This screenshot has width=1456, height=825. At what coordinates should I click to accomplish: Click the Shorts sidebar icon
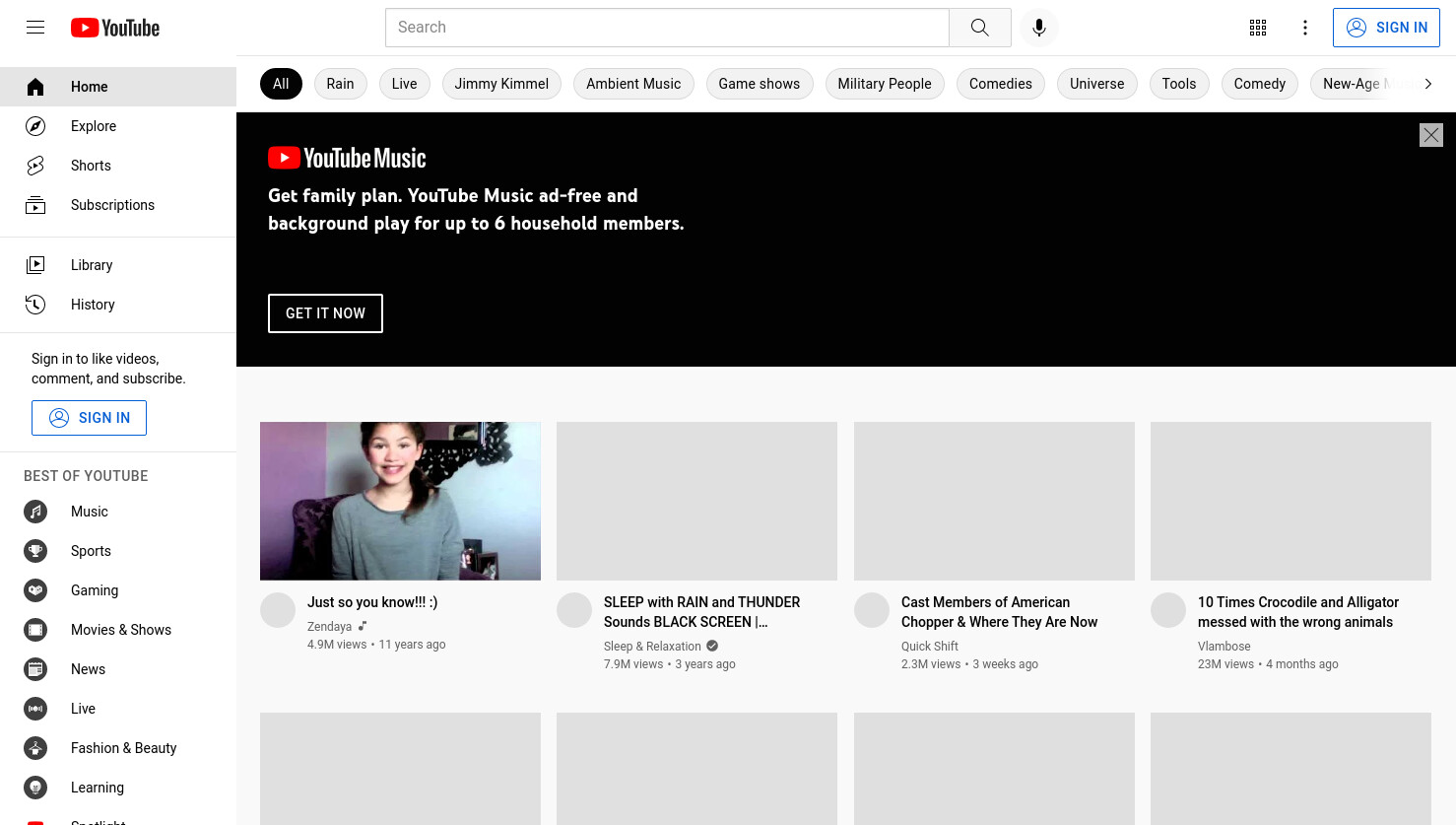35,166
